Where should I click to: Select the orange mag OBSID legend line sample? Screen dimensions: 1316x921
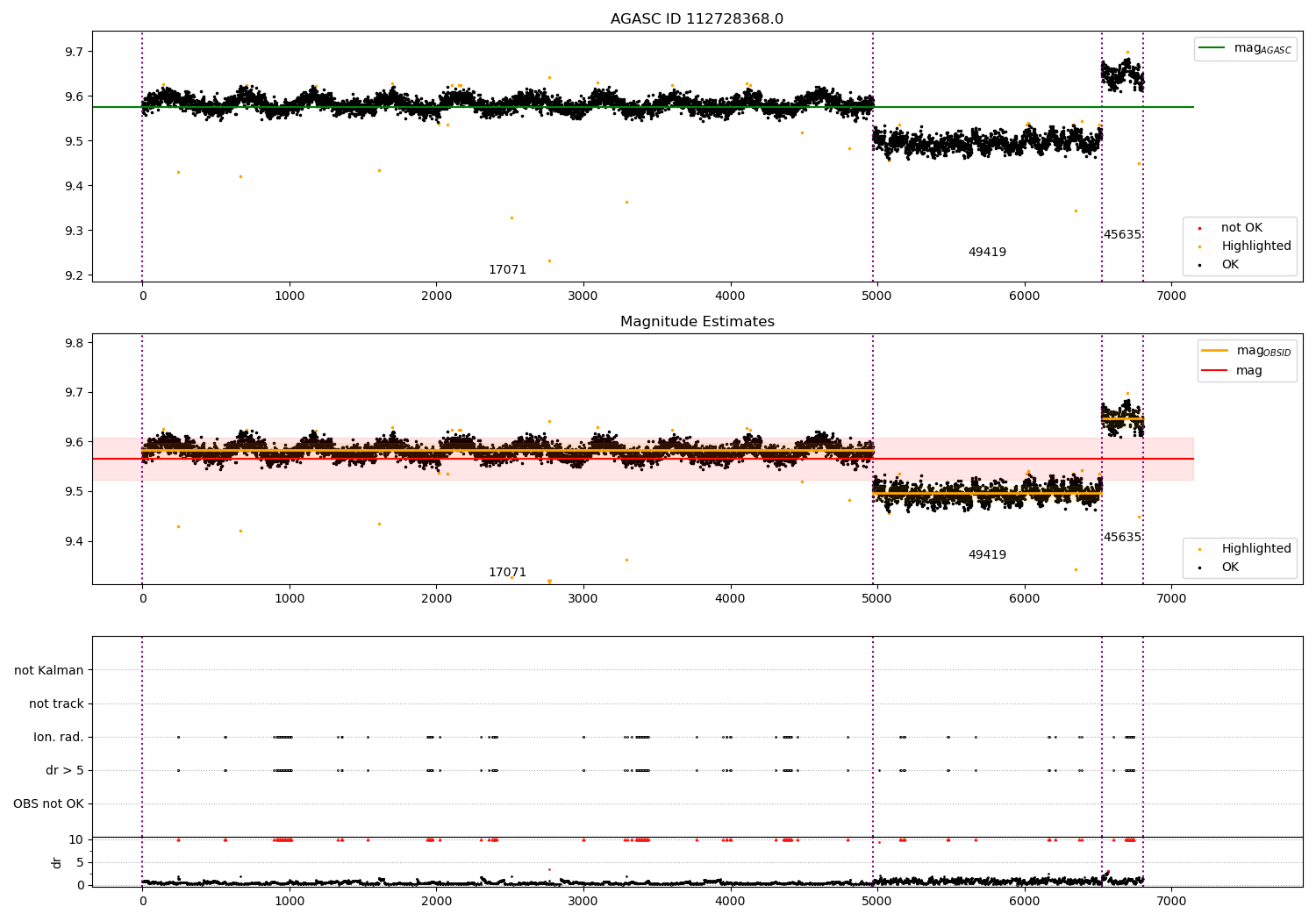click(1215, 351)
